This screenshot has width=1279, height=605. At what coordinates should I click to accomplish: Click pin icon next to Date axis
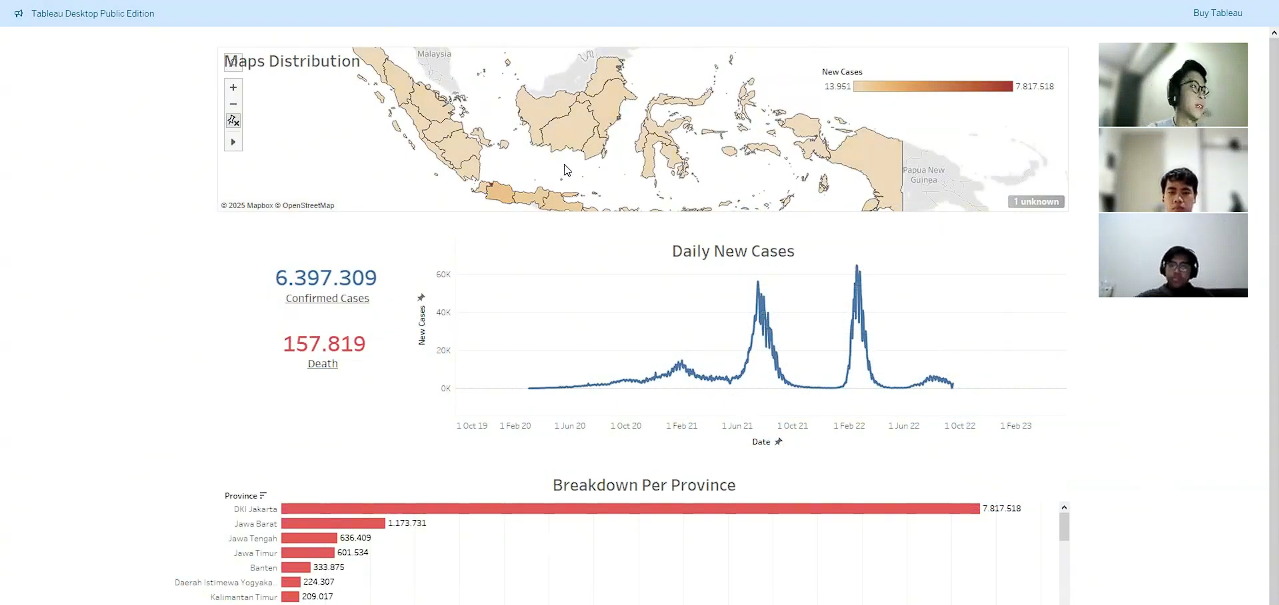point(778,441)
